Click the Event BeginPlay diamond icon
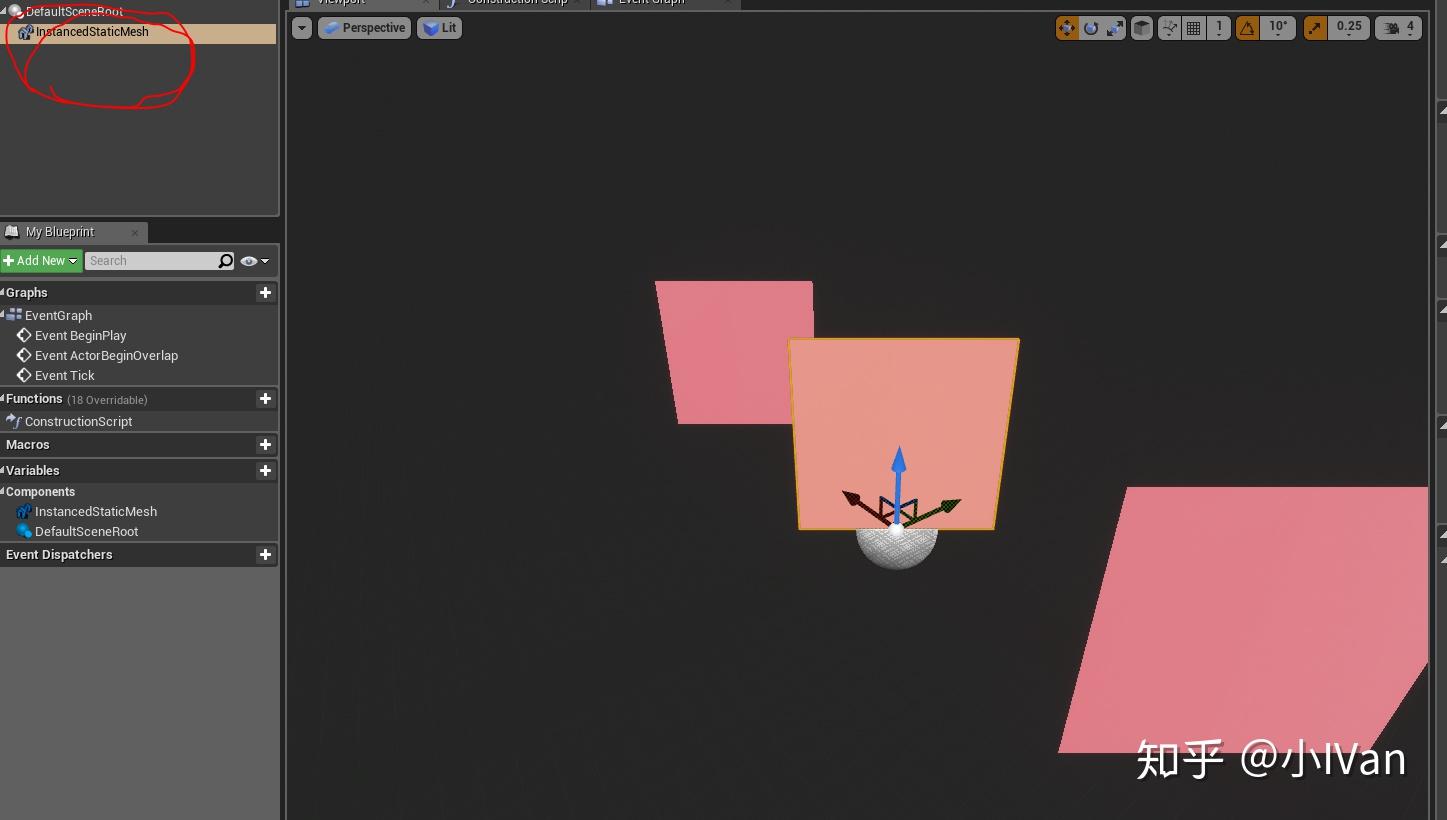Viewport: 1447px width, 820px height. click(24, 335)
